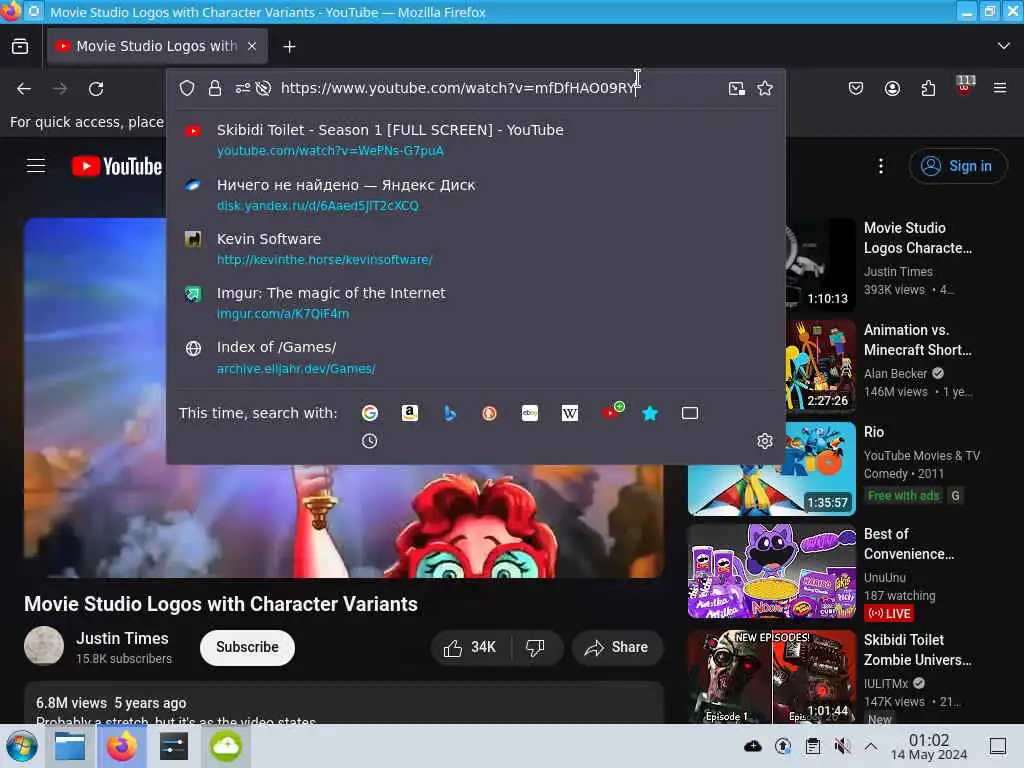The image size is (1024, 768).
Task: Subscribe to Justin Times
Action: point(248,647)
